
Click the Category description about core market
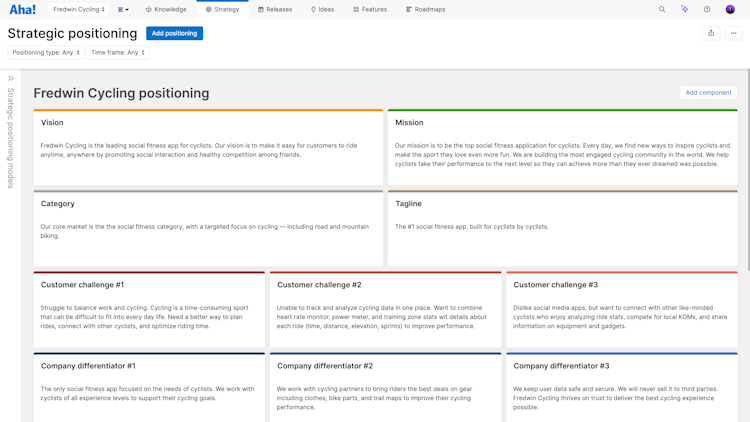click(x=204, y=231)
